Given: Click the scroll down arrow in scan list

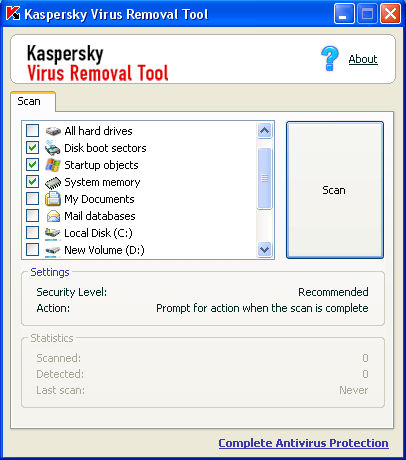Looking at the screenshot, I should pyautogui.click(x=265, y=249).
